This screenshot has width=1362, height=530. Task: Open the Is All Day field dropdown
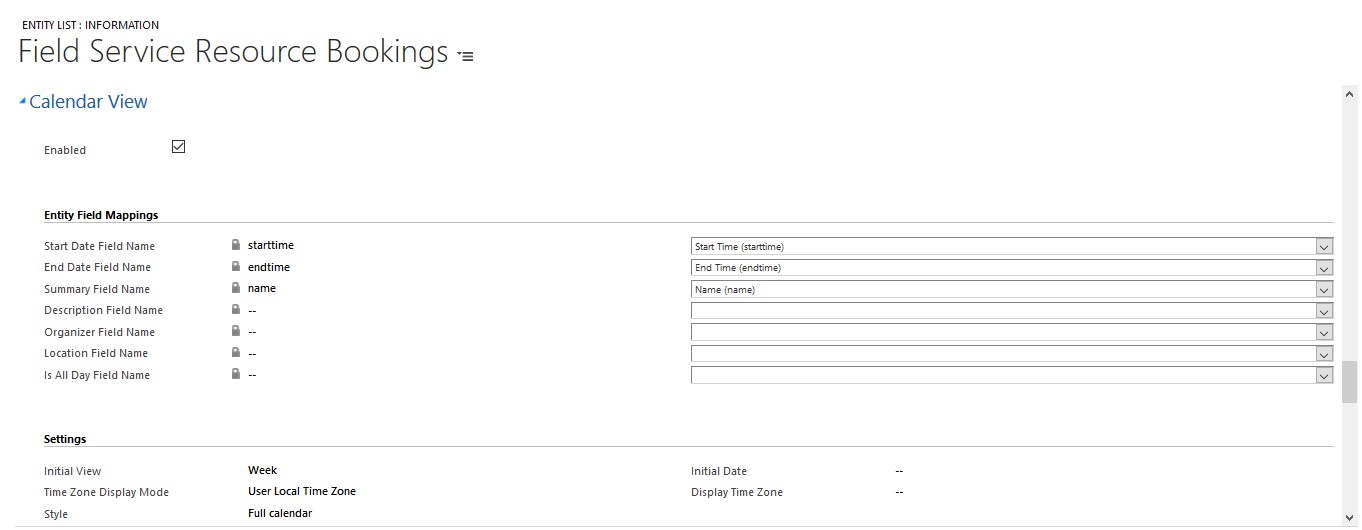(x=1012, y=375)
